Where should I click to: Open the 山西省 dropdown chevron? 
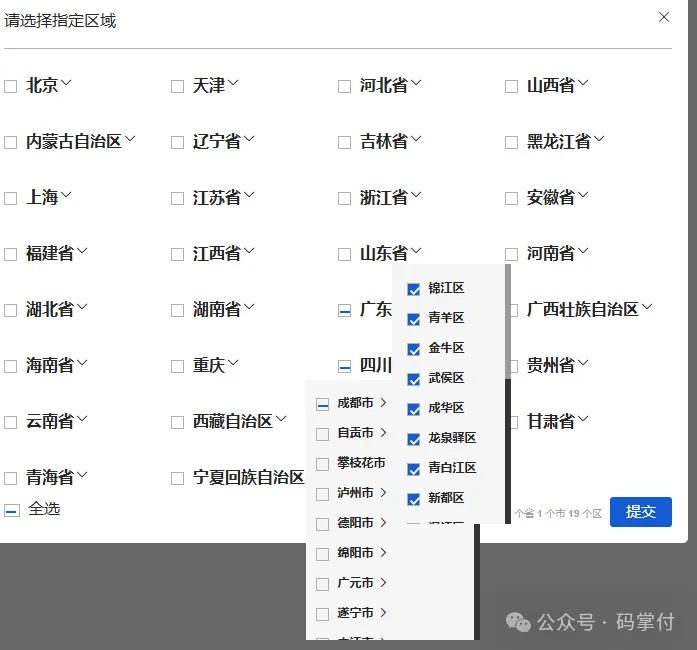[583, 82]
